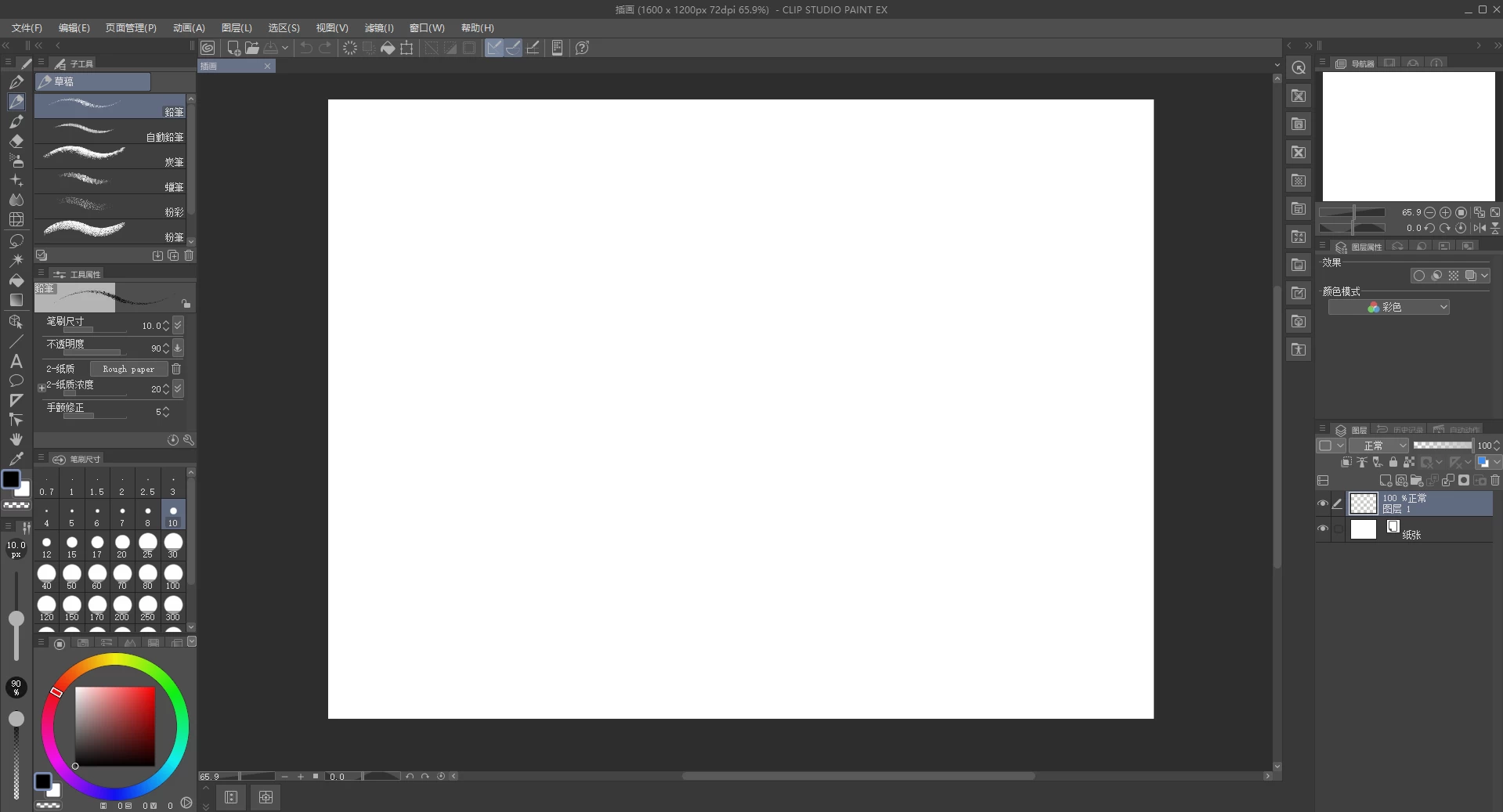This screenshot has height=812, width=1503.
Task: Click the Undo icon in the command bar
Action: coord(306,48)
